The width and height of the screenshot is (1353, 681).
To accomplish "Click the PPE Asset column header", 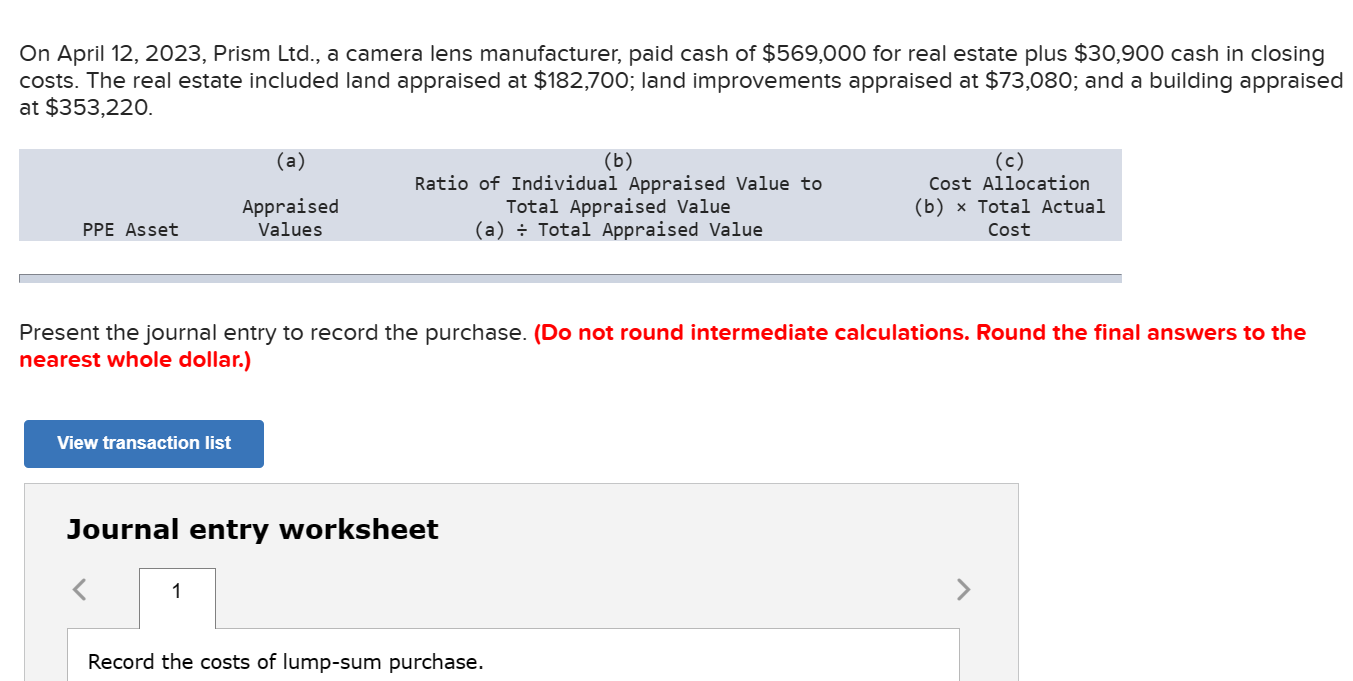I will pos(130,229).
